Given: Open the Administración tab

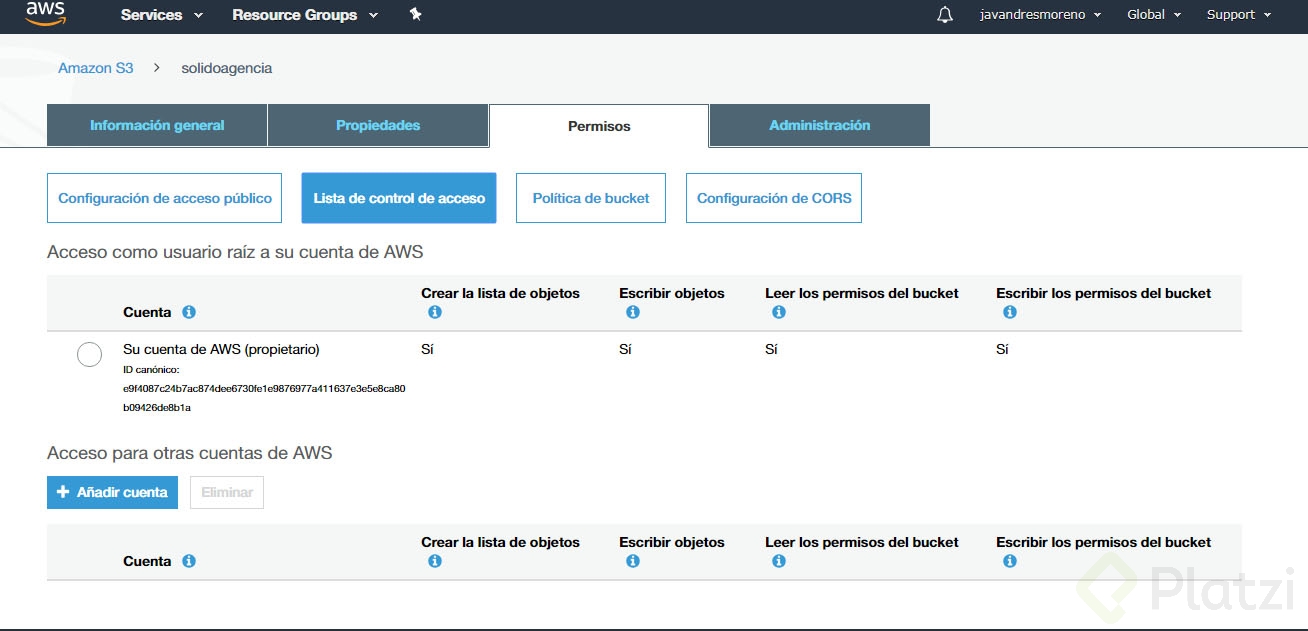Looking at the screenshot, I should tap(820, 125).
